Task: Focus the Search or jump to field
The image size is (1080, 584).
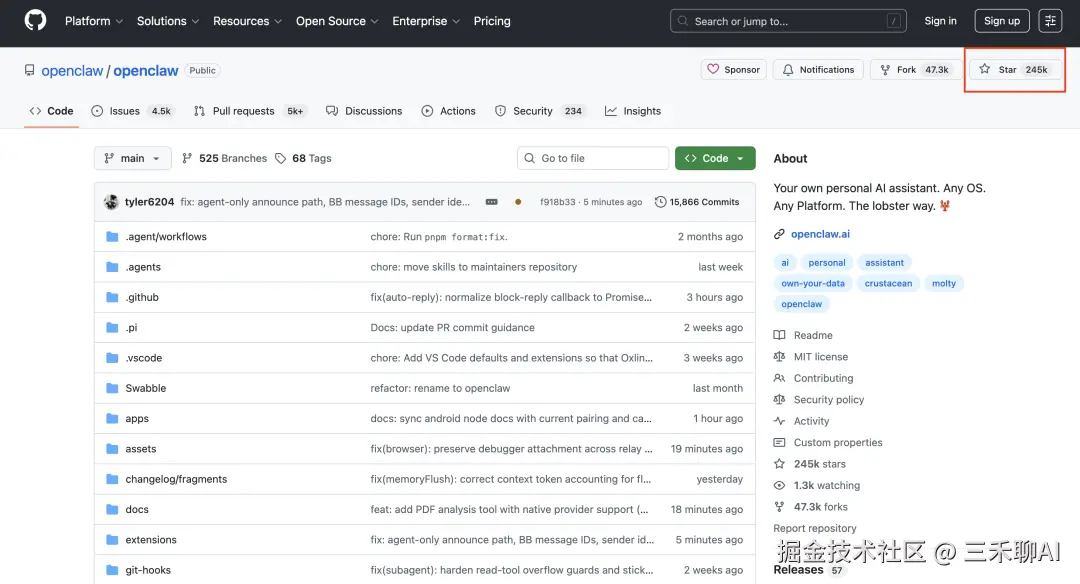Action: 788,21
